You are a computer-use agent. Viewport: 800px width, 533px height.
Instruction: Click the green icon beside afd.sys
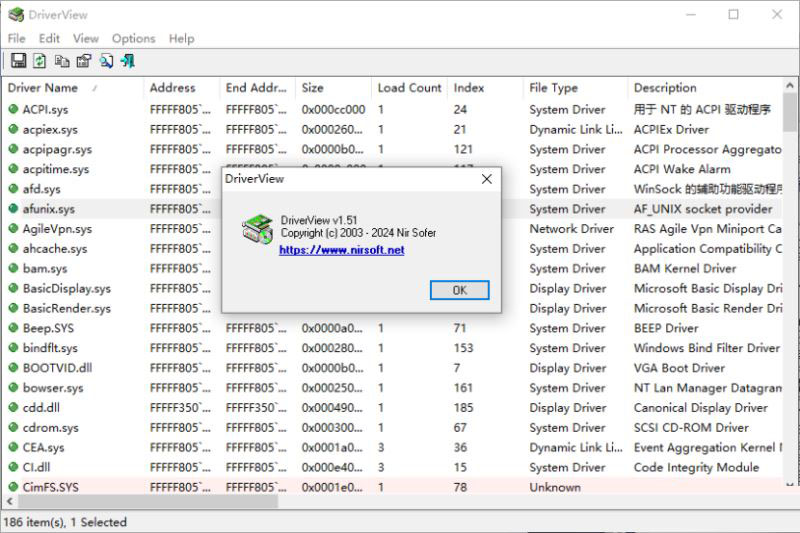[13, 188]
